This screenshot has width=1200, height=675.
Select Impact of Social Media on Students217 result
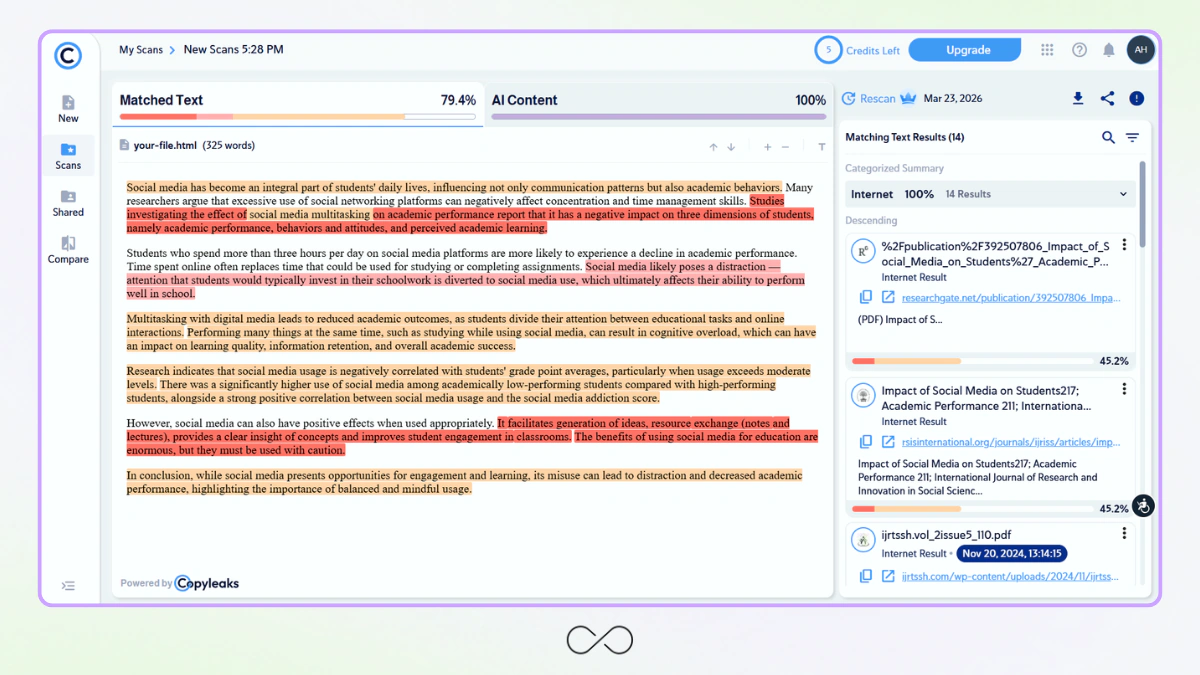point(986,398)
